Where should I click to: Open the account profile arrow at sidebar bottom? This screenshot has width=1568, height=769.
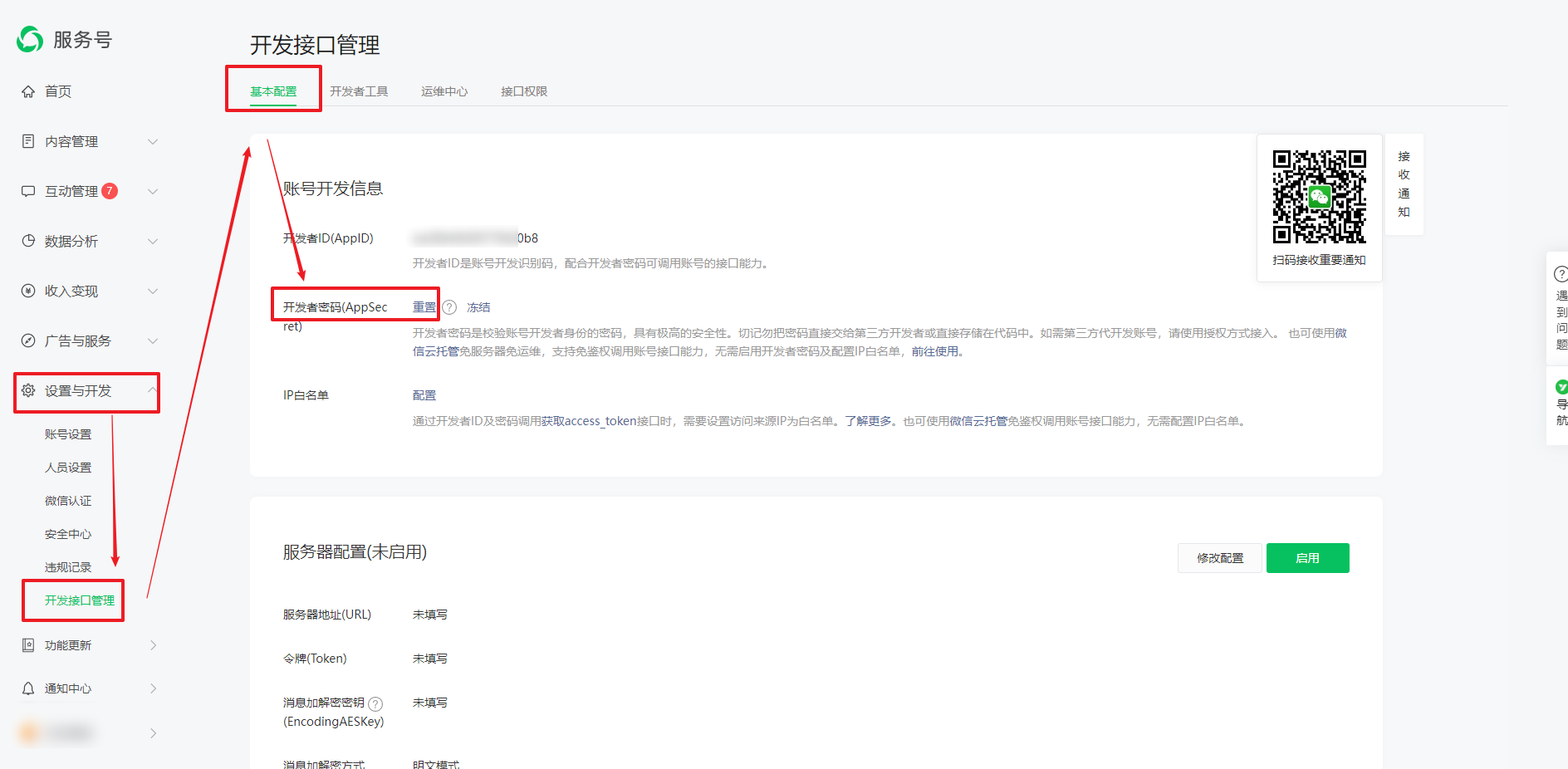pos(154,733)
